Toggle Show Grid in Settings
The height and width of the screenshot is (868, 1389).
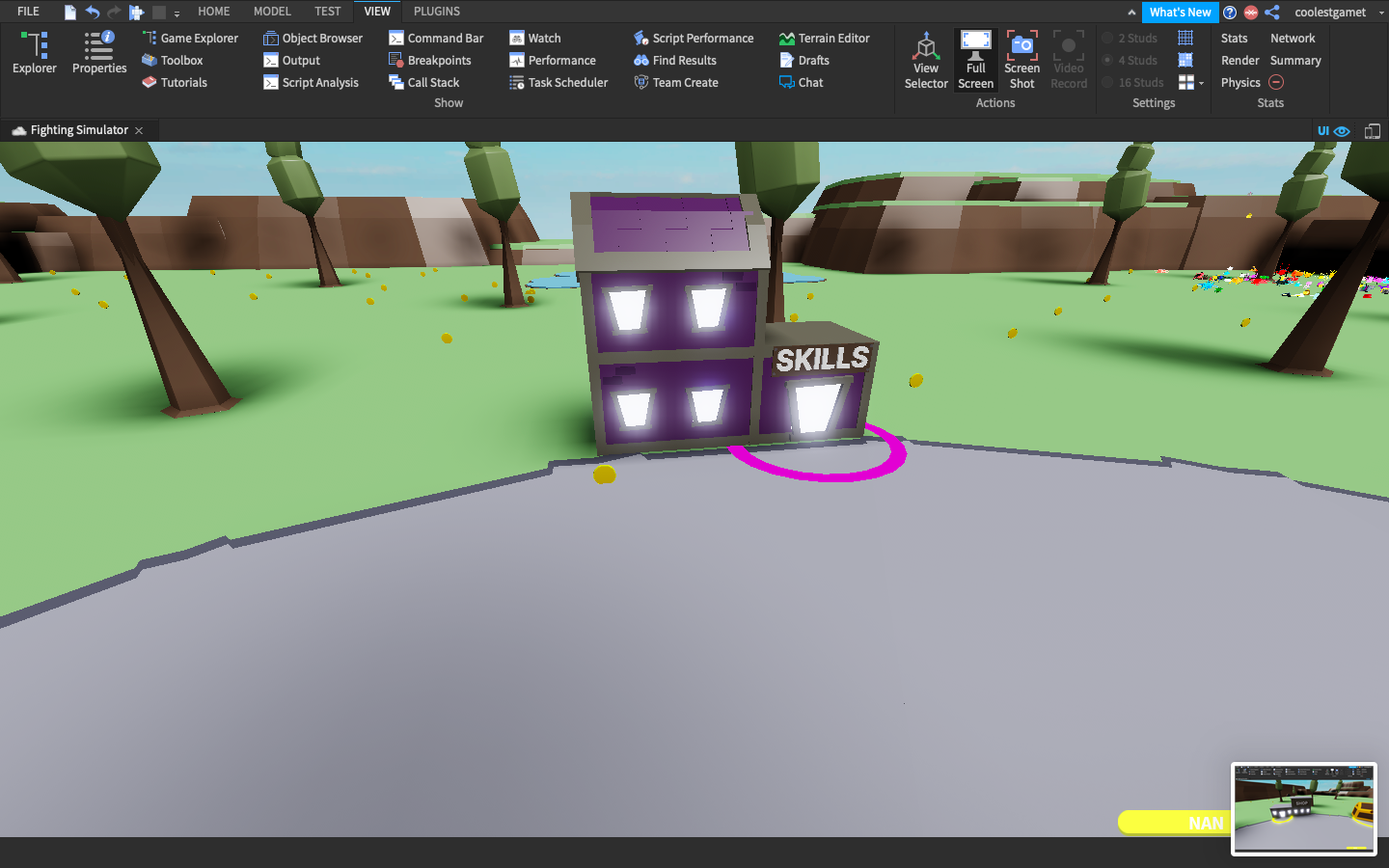tap(1185, 38)
